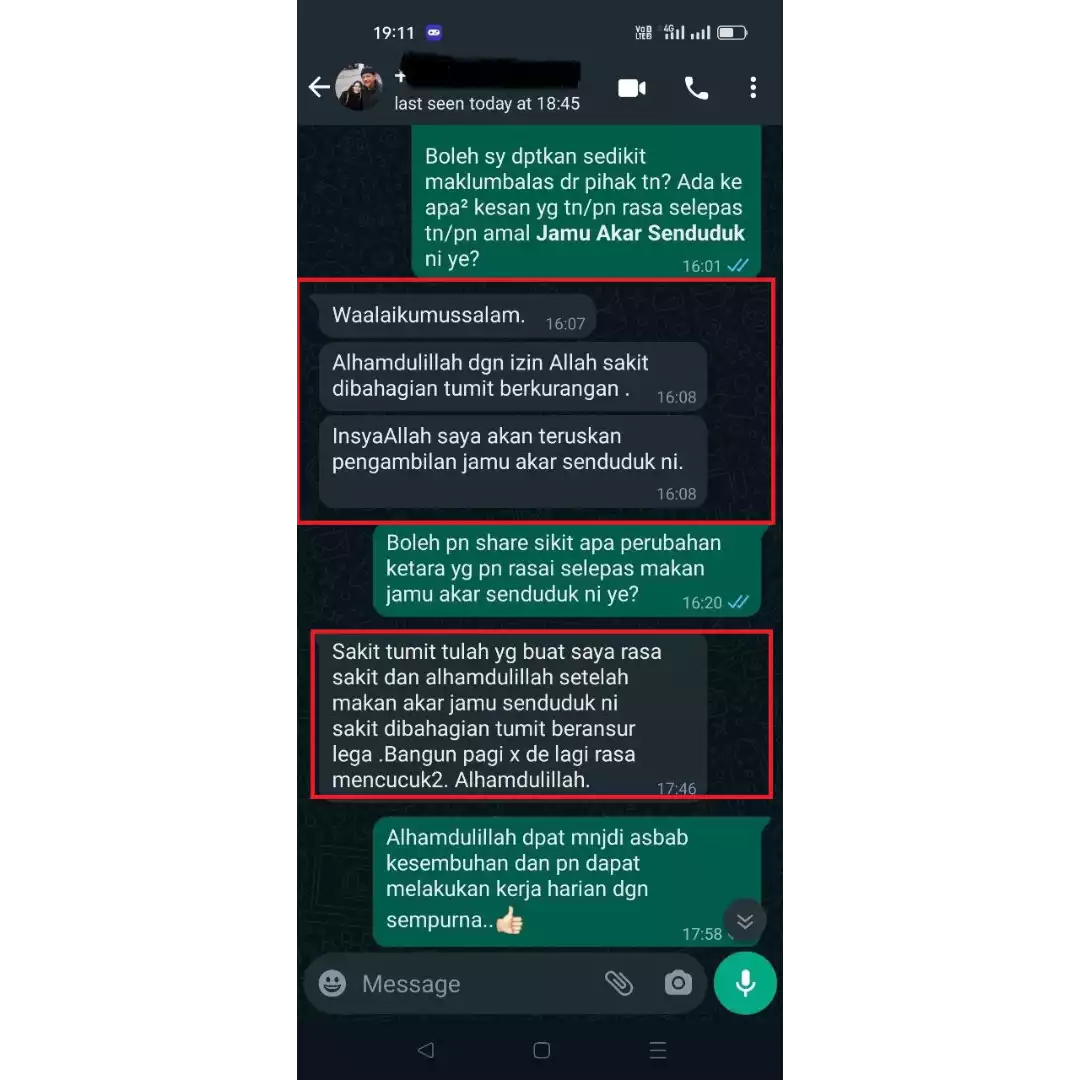Jump to latest messages with down chevron
The image size is (1080, 1080).
[745, 921]
